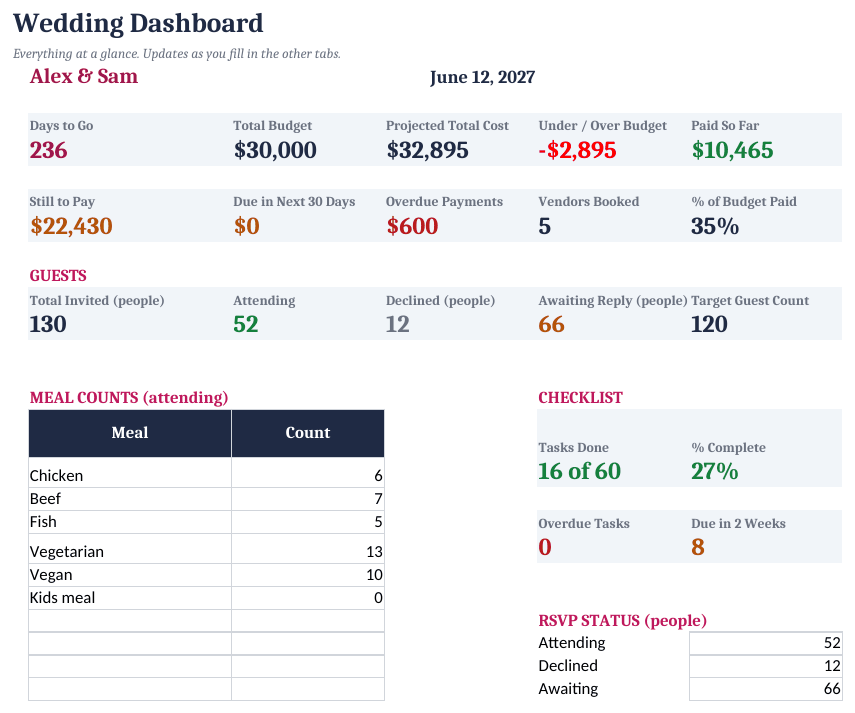This screenshot has width=855, height=713.
Task: Click the Fish count cell showing 5
Action: 308,522
